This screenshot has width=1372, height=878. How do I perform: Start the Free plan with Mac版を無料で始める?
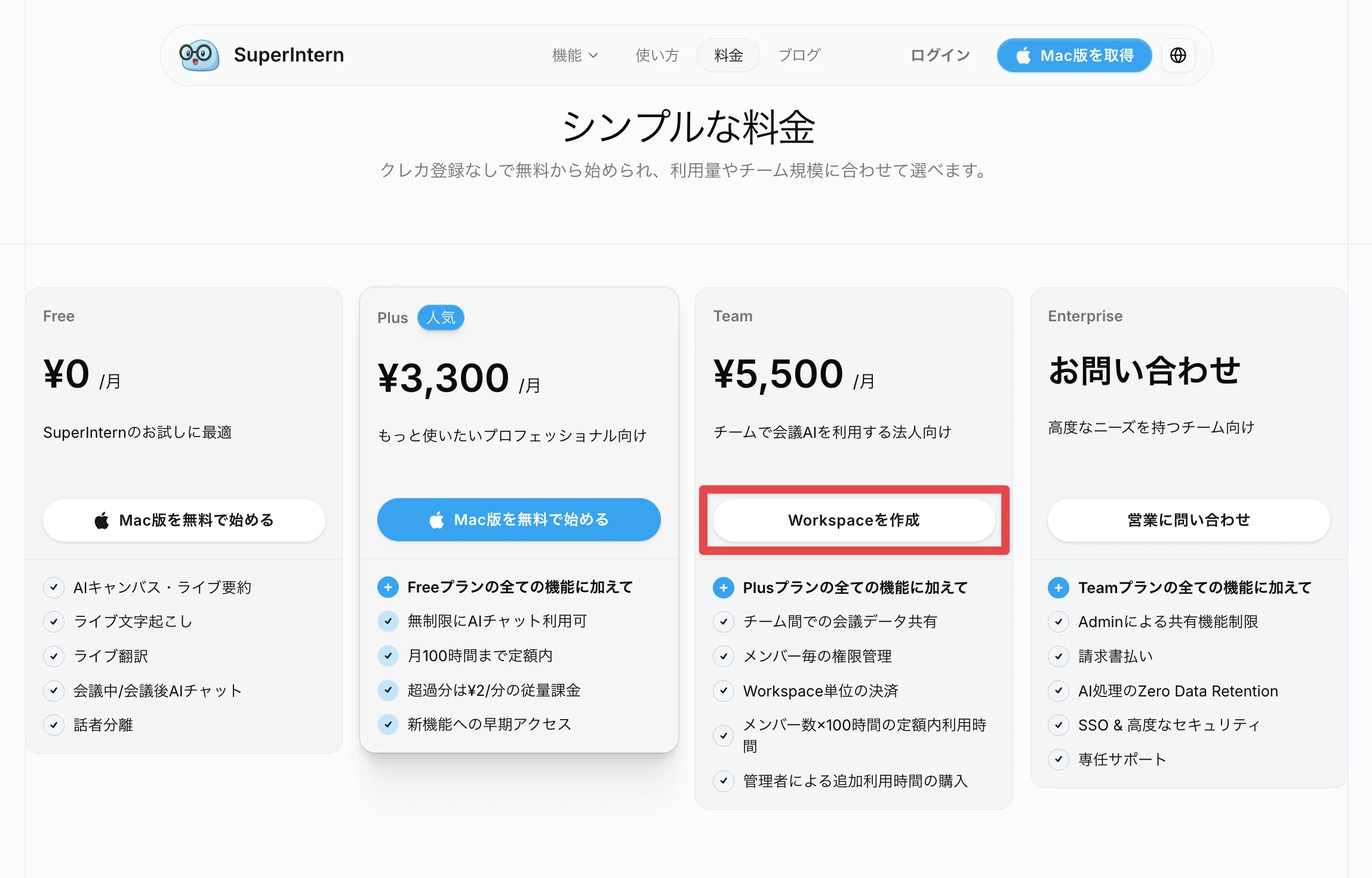pyautogui.click(x=184, y=520)
